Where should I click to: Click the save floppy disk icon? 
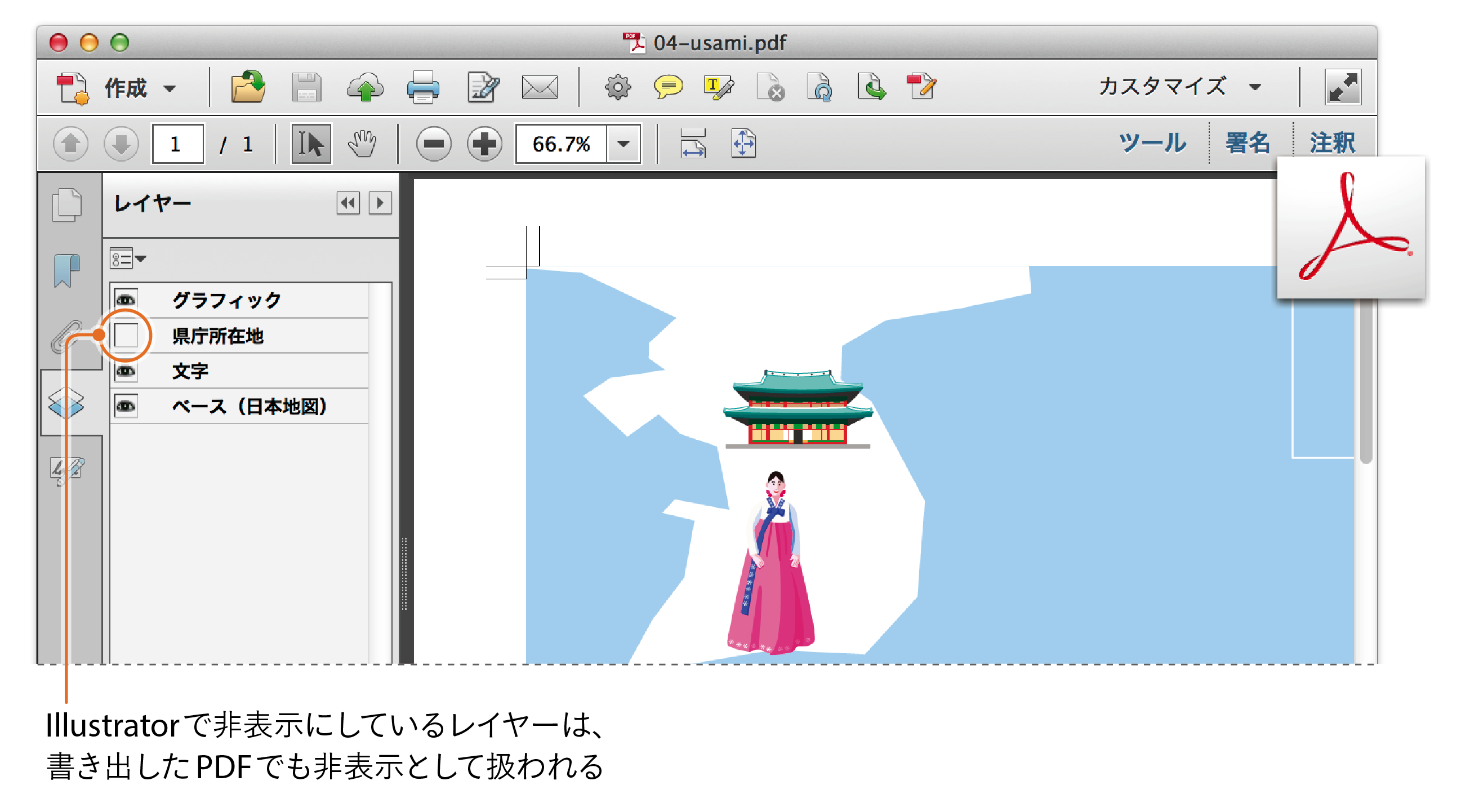tap(307, 87)
